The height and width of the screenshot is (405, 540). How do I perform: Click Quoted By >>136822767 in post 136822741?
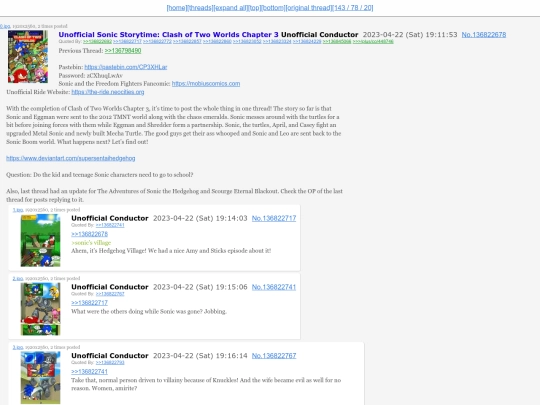[110, 294]
